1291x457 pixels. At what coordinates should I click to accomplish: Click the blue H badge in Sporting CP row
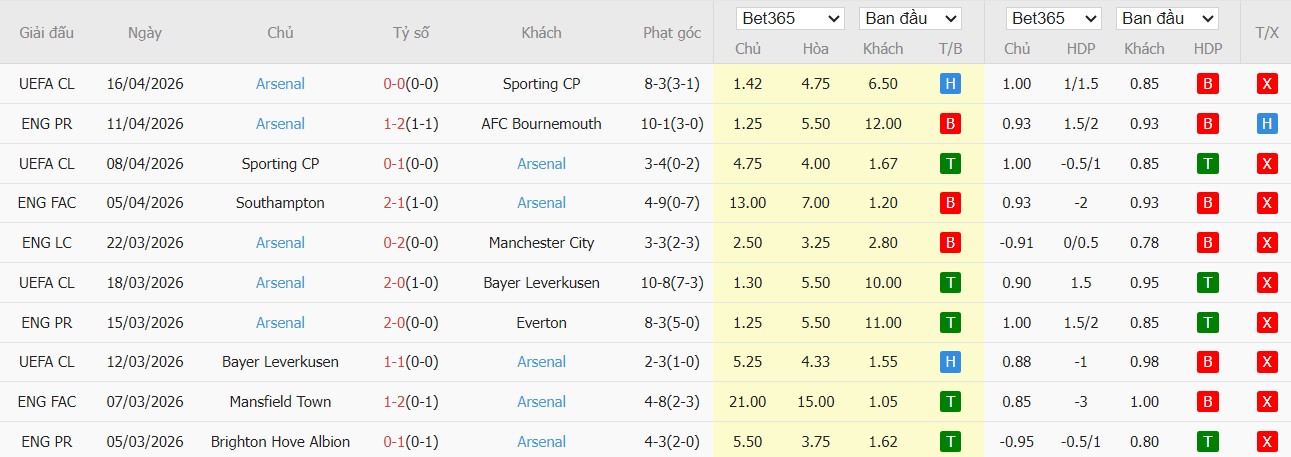pos(950,84)
